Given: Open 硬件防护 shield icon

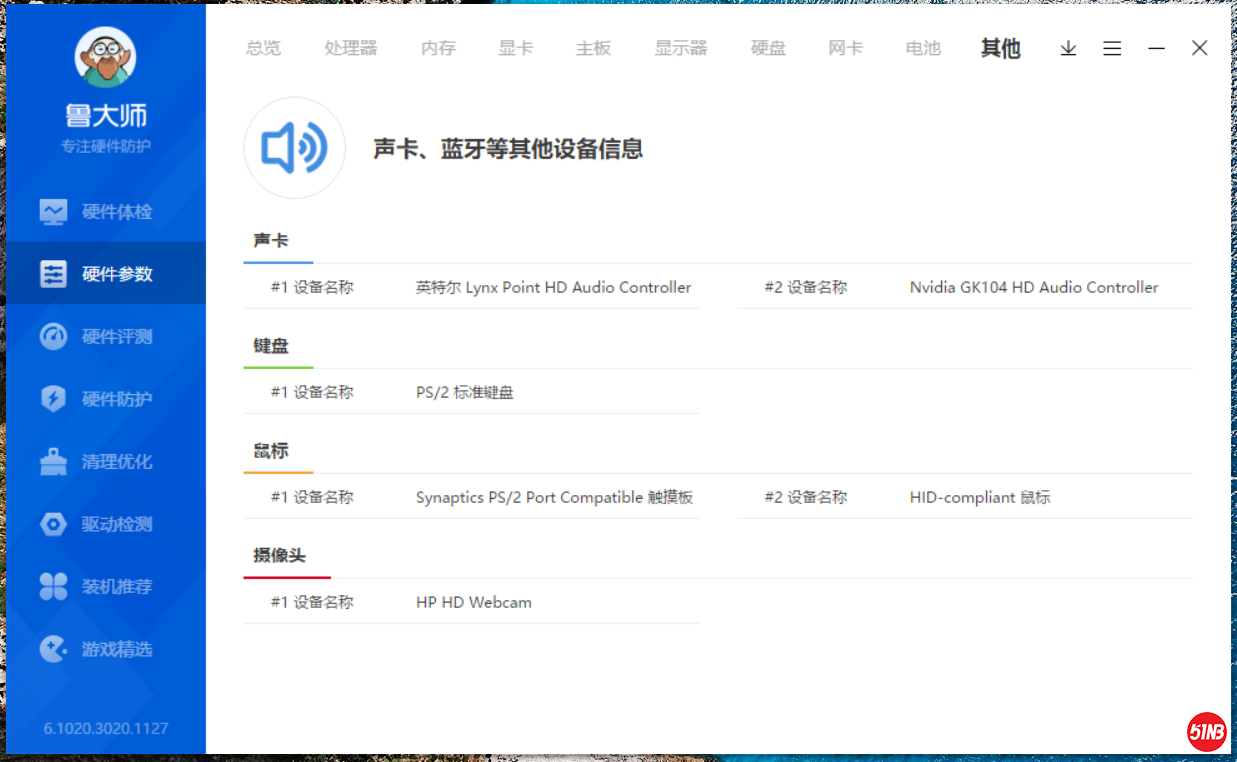Looking at the screenshot, I should [53, 399].
